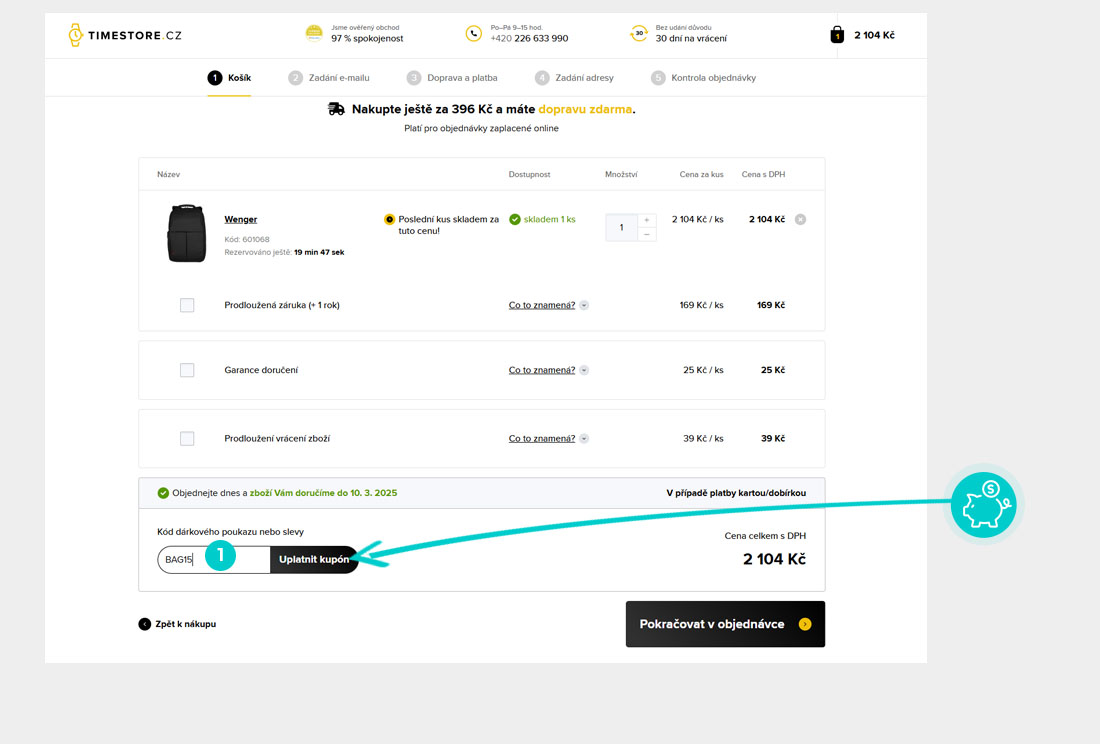Expand 'Co to znamená?' for return extension

coord(548,438)
